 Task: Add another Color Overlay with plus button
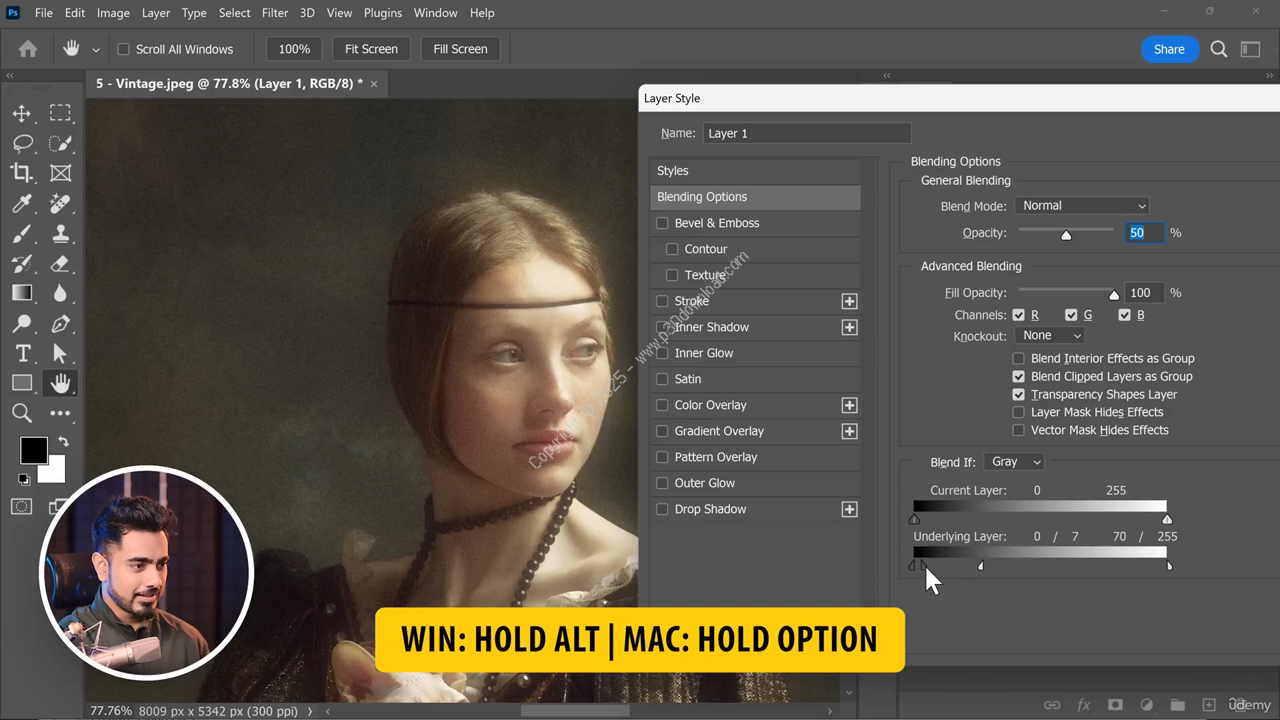[x=849, y=405]
